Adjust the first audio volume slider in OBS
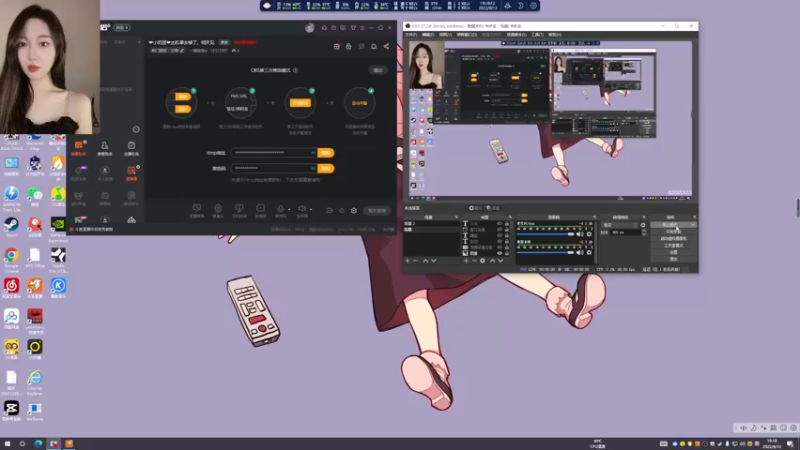 click(x=545, y=234)
